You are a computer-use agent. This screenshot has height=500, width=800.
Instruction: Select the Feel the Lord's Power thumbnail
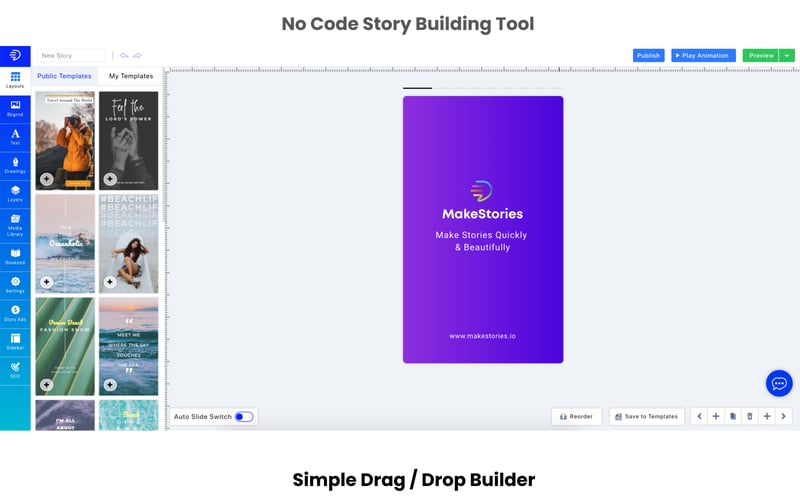[129, 141]
